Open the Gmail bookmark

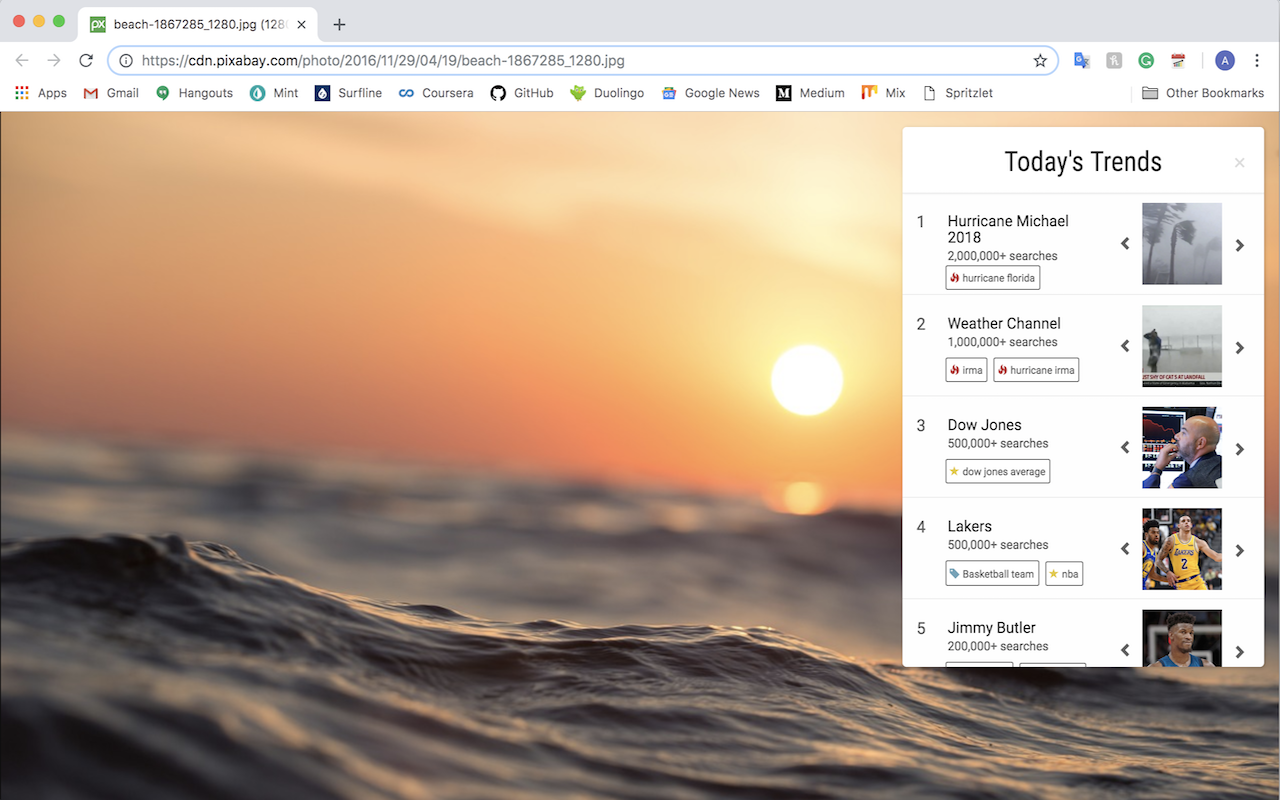(x=110, y=93)
